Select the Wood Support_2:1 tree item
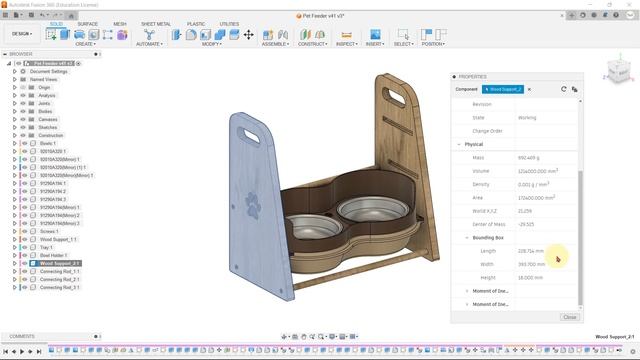 coord(60,263)
